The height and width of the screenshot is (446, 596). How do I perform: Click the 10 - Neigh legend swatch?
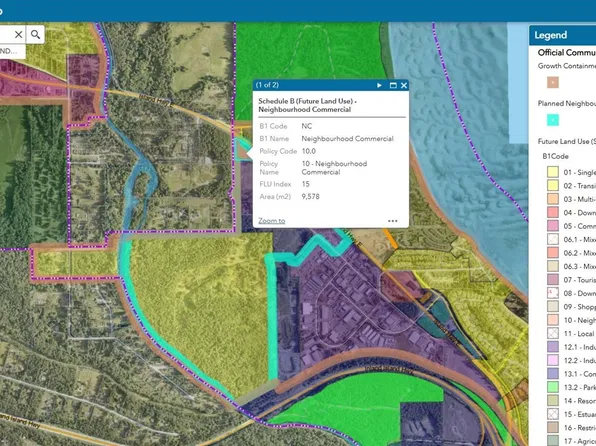point(553,320)
